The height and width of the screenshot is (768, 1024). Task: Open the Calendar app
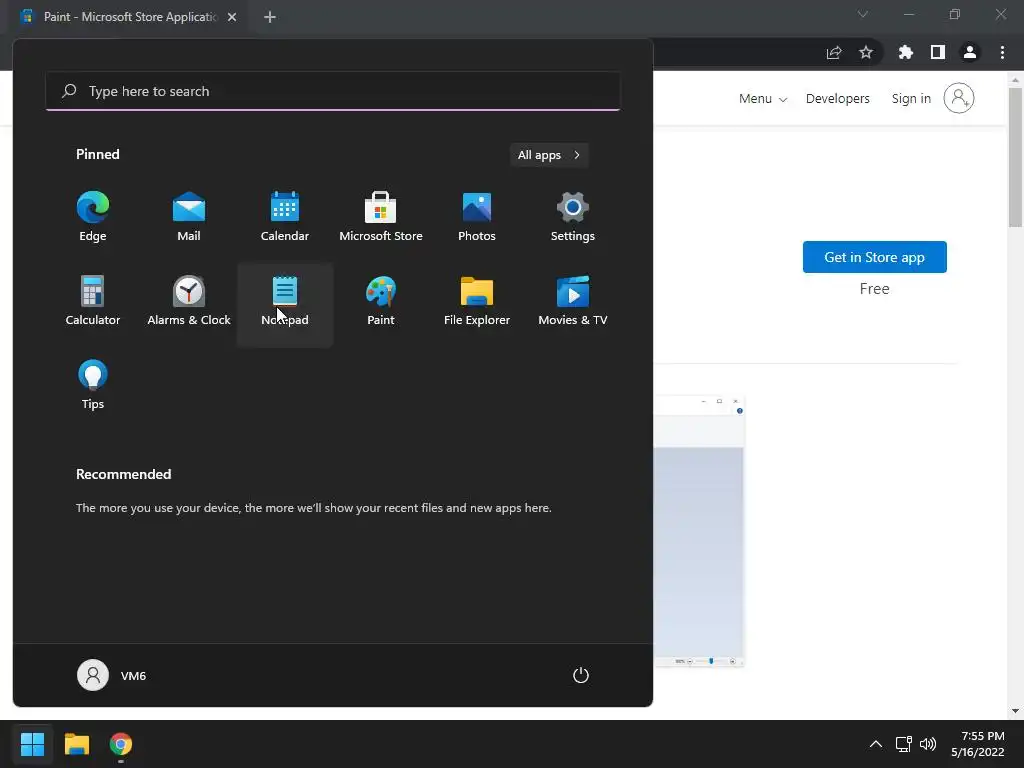point(285,217)
